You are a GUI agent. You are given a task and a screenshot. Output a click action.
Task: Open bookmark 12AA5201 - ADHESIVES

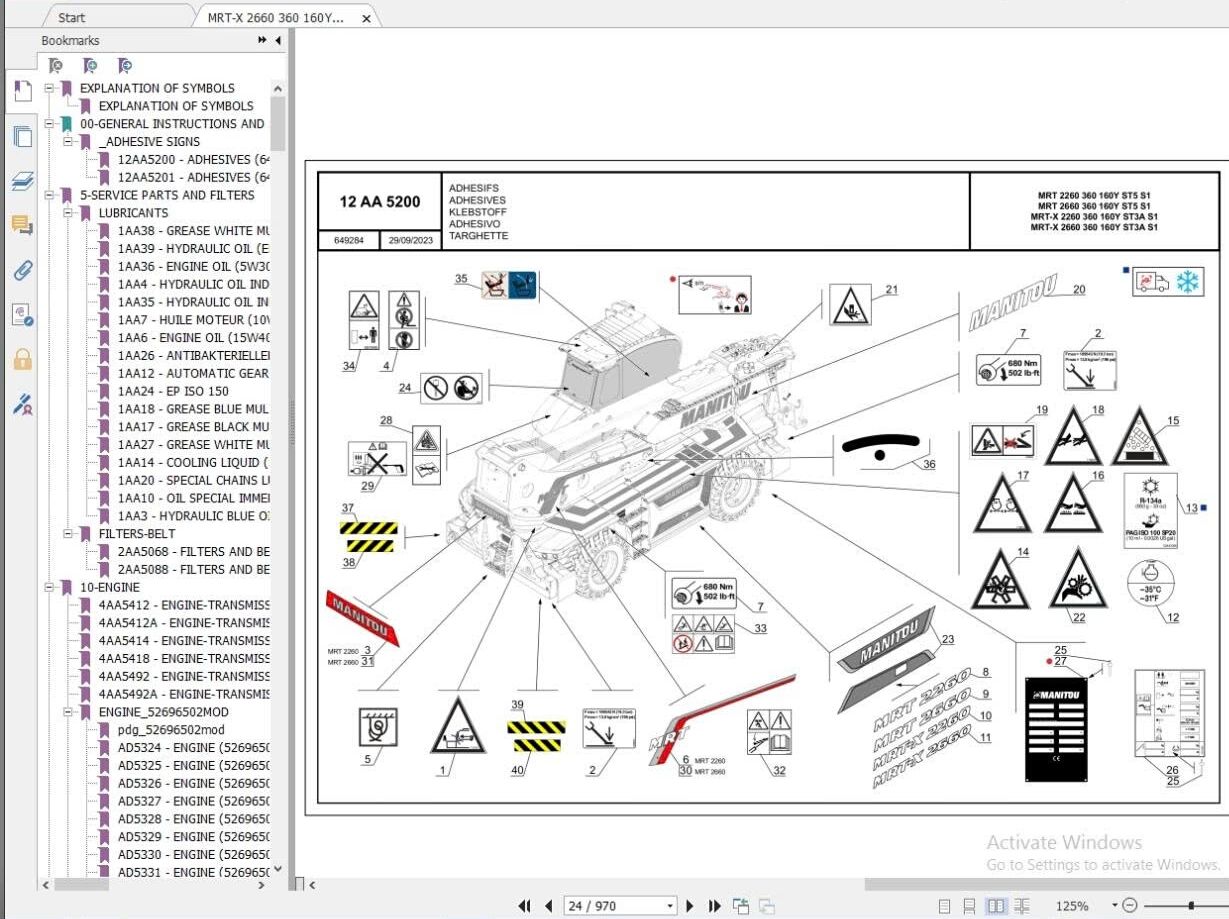pyautogui.click(x=194, y=177)
